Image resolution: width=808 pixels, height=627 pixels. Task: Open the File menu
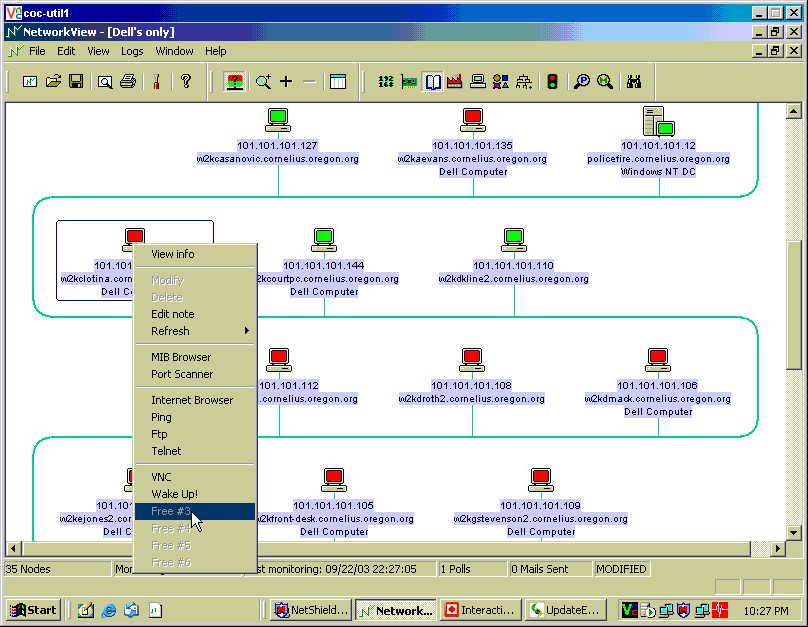click(x=37, y=51)
